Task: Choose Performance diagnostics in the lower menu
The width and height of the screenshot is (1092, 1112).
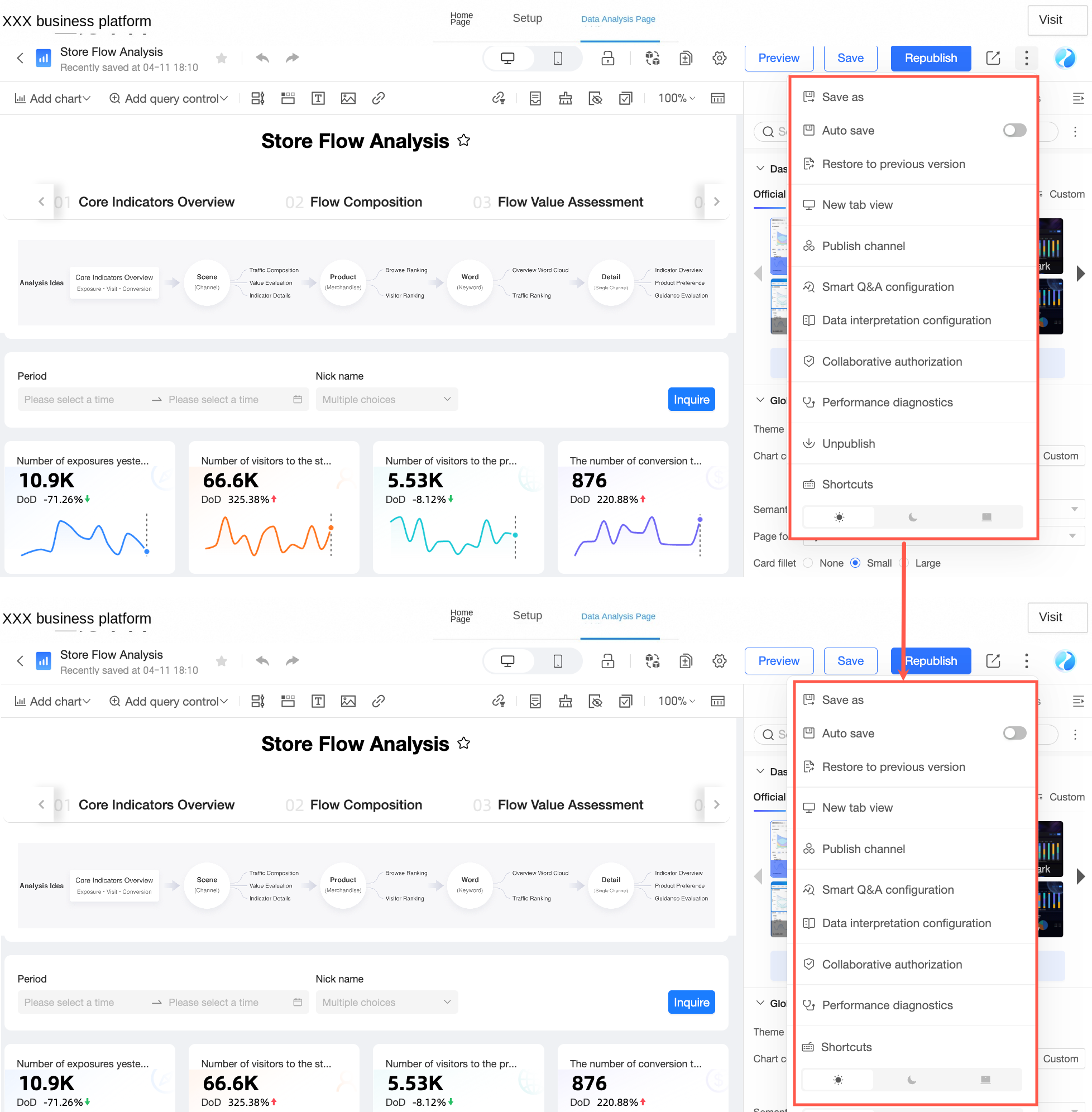Action: [x=916, y=1005]
